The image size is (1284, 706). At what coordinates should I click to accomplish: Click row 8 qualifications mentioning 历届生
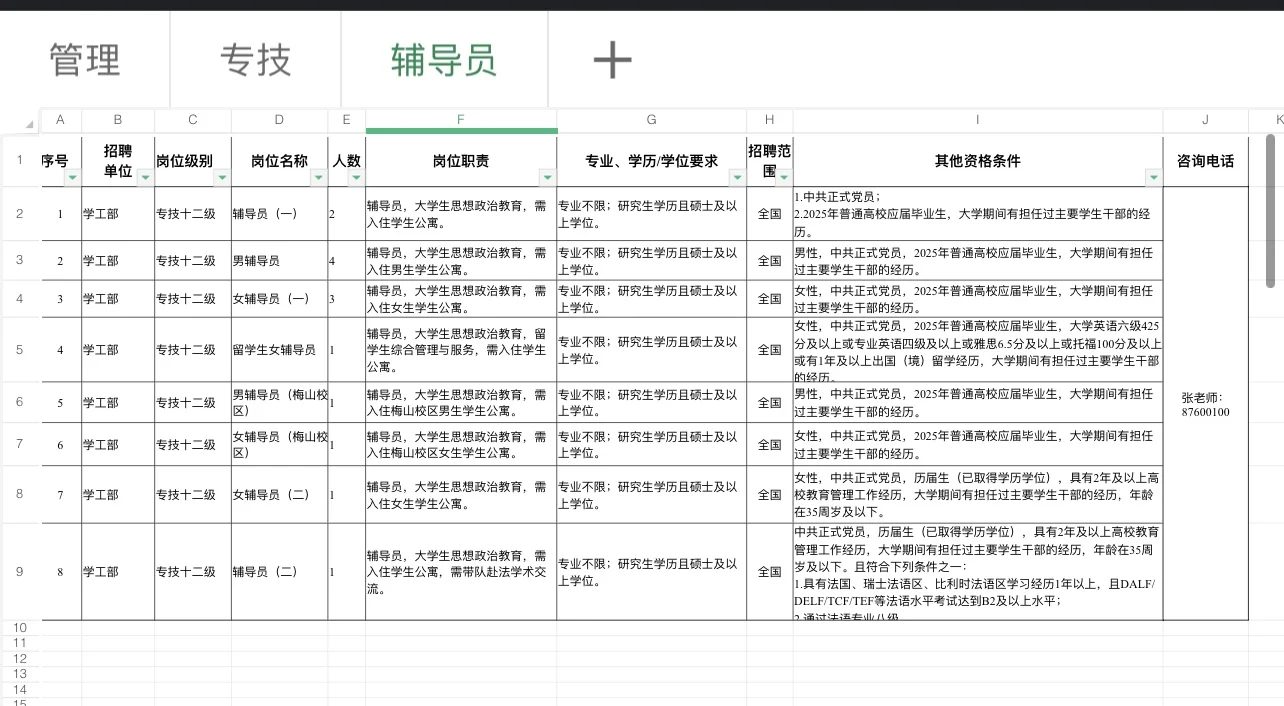[978, 494]
